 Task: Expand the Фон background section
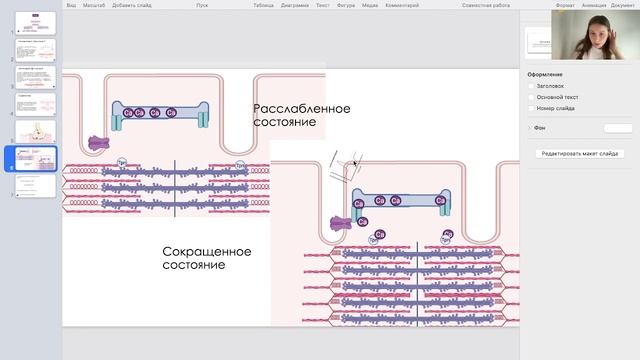[530, 128]
